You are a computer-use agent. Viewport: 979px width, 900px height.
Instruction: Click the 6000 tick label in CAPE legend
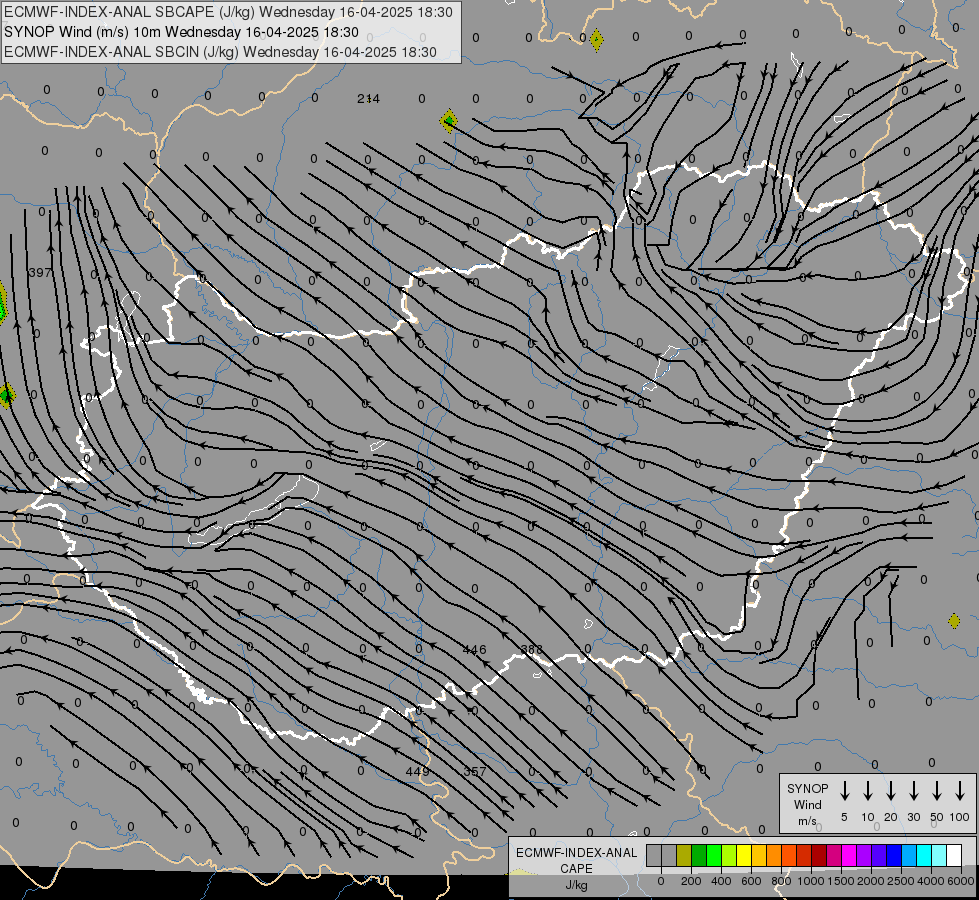tap(961, 881)
